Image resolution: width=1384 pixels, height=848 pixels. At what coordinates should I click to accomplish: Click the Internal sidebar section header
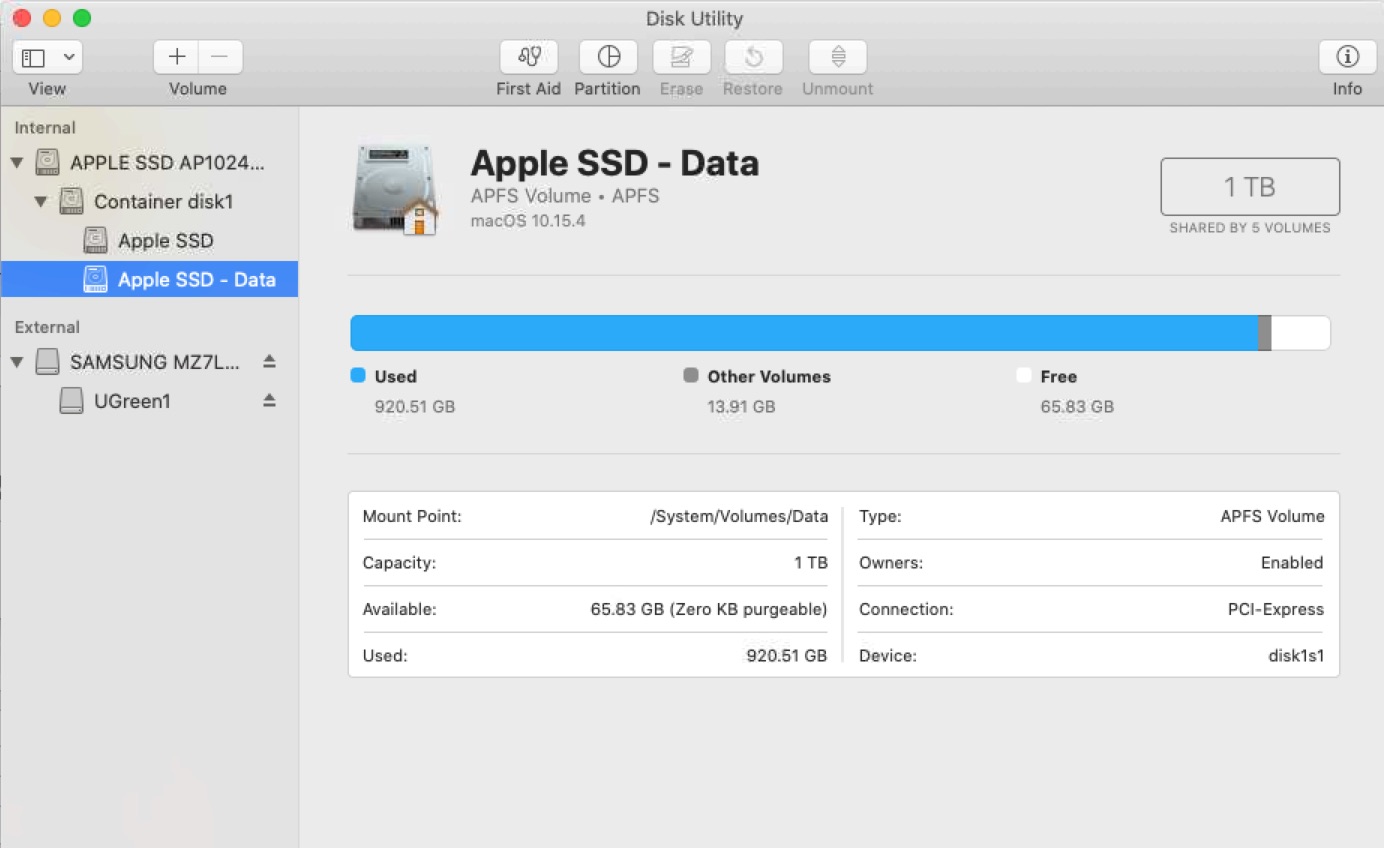click(45, 128)
